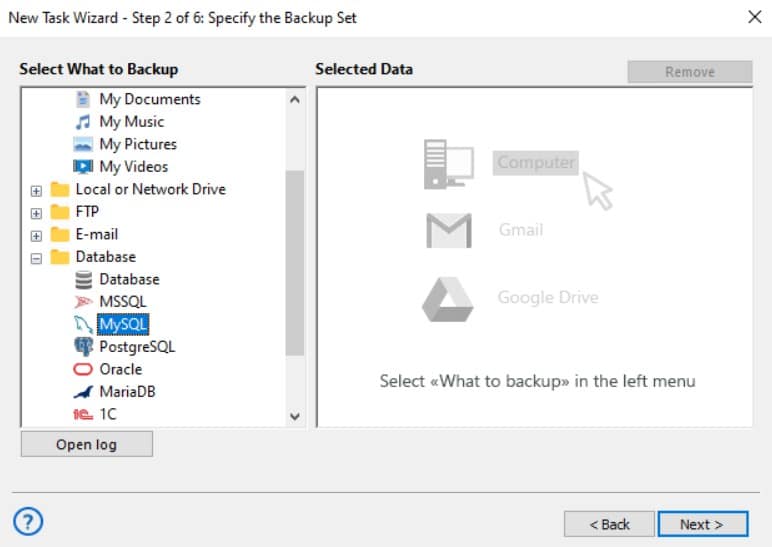Select My Pictures in the tree

tap(138, 144)
